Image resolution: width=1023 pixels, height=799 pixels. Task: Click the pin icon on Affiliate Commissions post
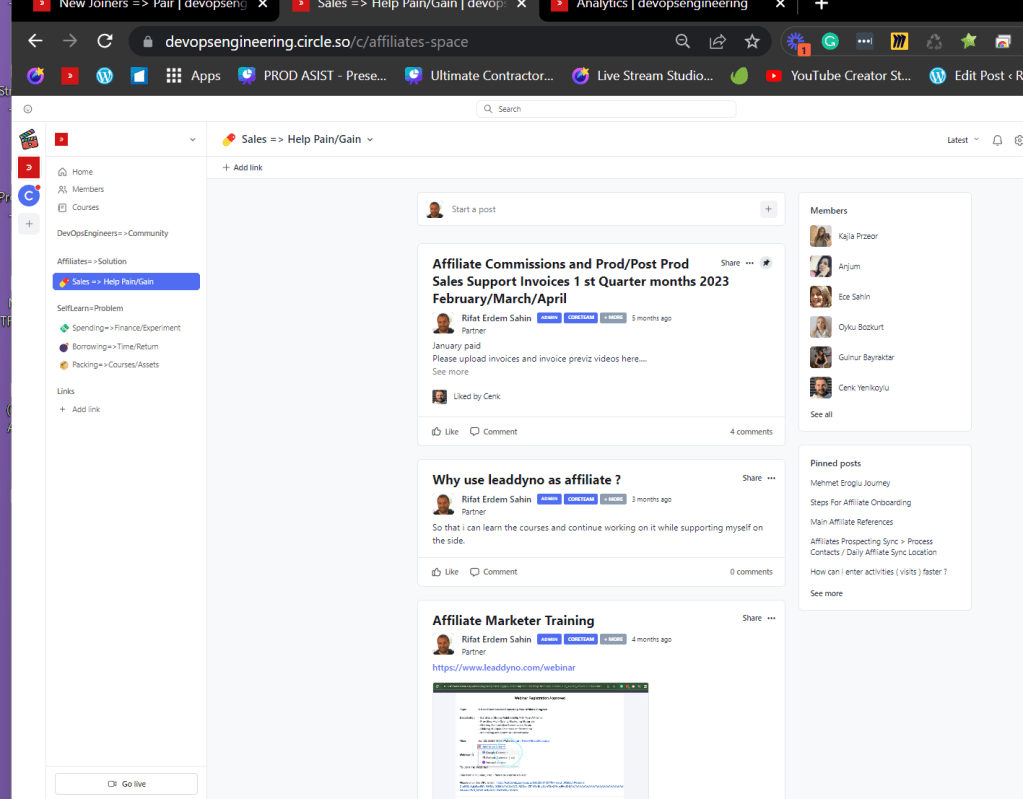coord(767,263)
